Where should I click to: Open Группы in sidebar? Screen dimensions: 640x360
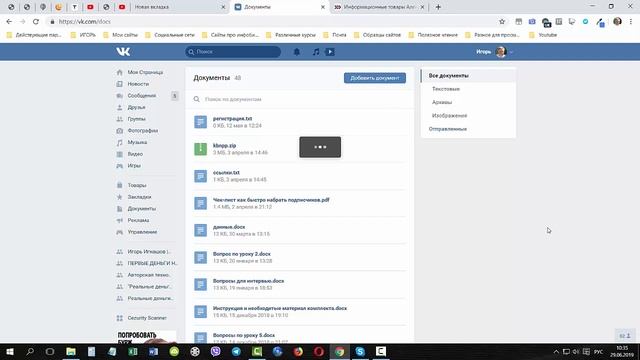coord(136,119)
